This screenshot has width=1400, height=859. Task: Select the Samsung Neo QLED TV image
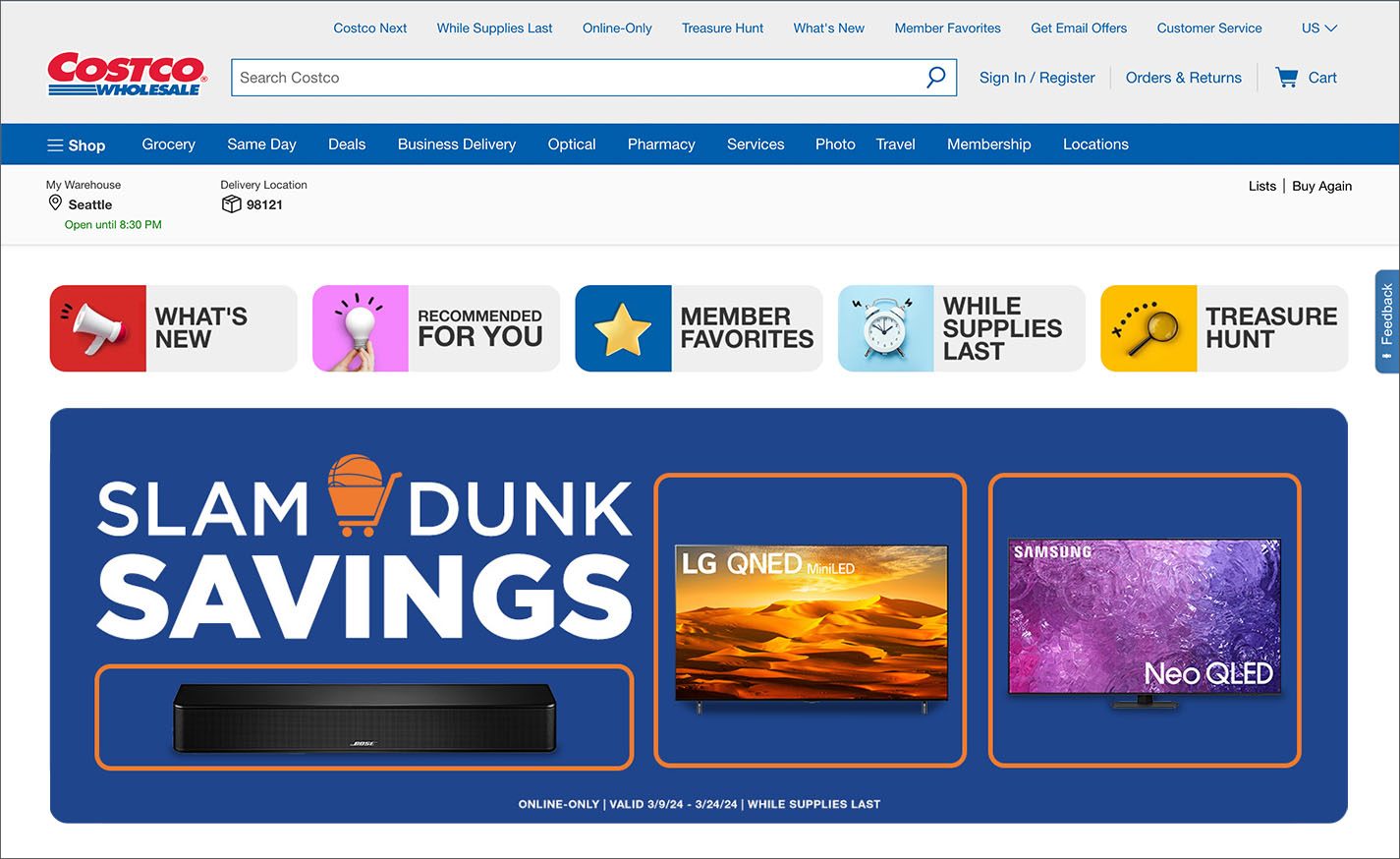(1145, 620)
